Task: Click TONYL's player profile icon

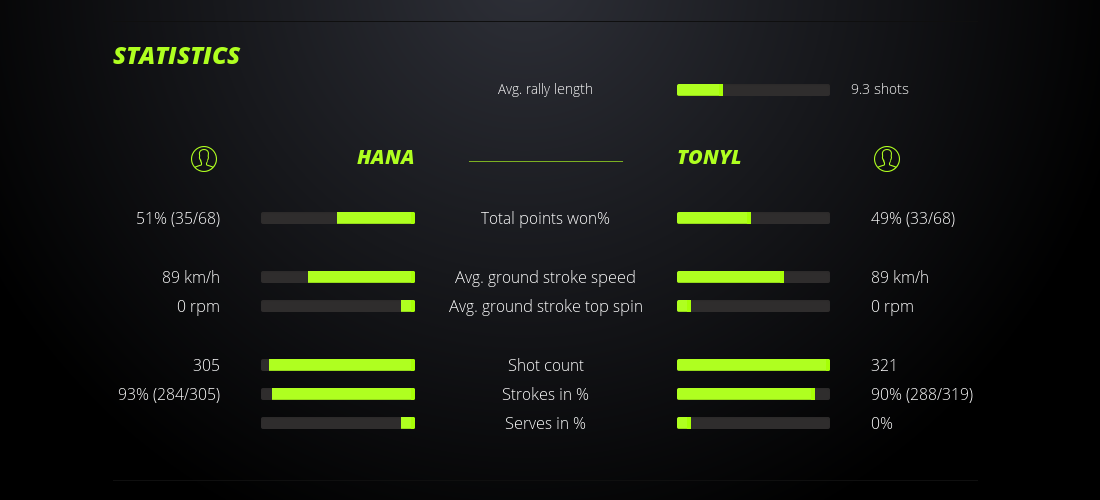Action: coord(886,158)
